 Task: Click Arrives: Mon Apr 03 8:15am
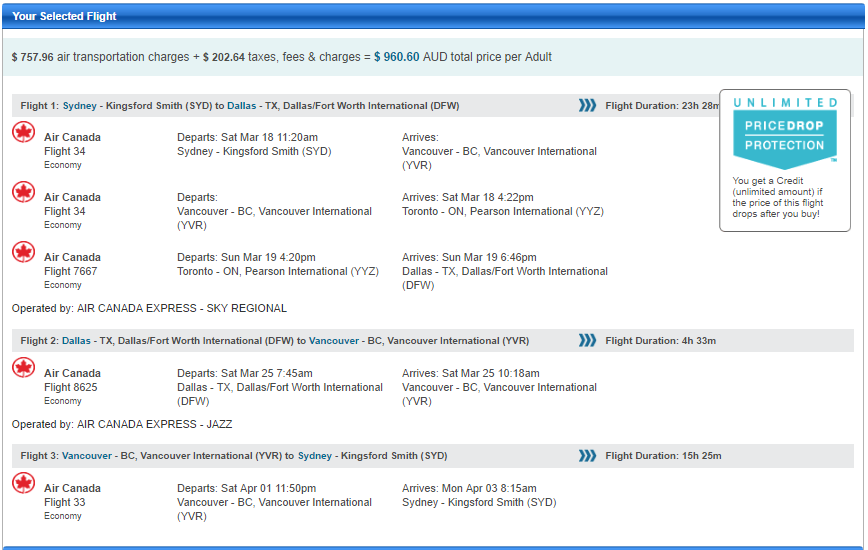pyautogui.click(x=469, y=489)
